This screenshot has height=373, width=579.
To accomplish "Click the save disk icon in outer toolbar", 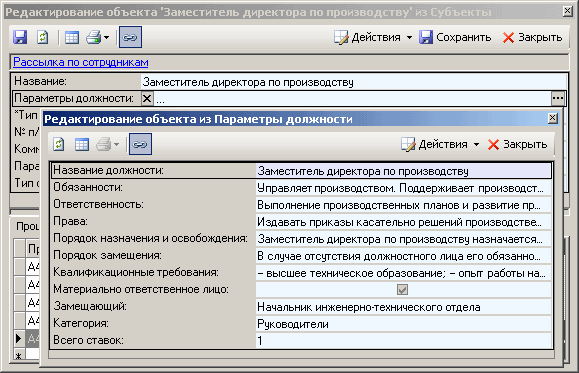I will tap(20, 37).
